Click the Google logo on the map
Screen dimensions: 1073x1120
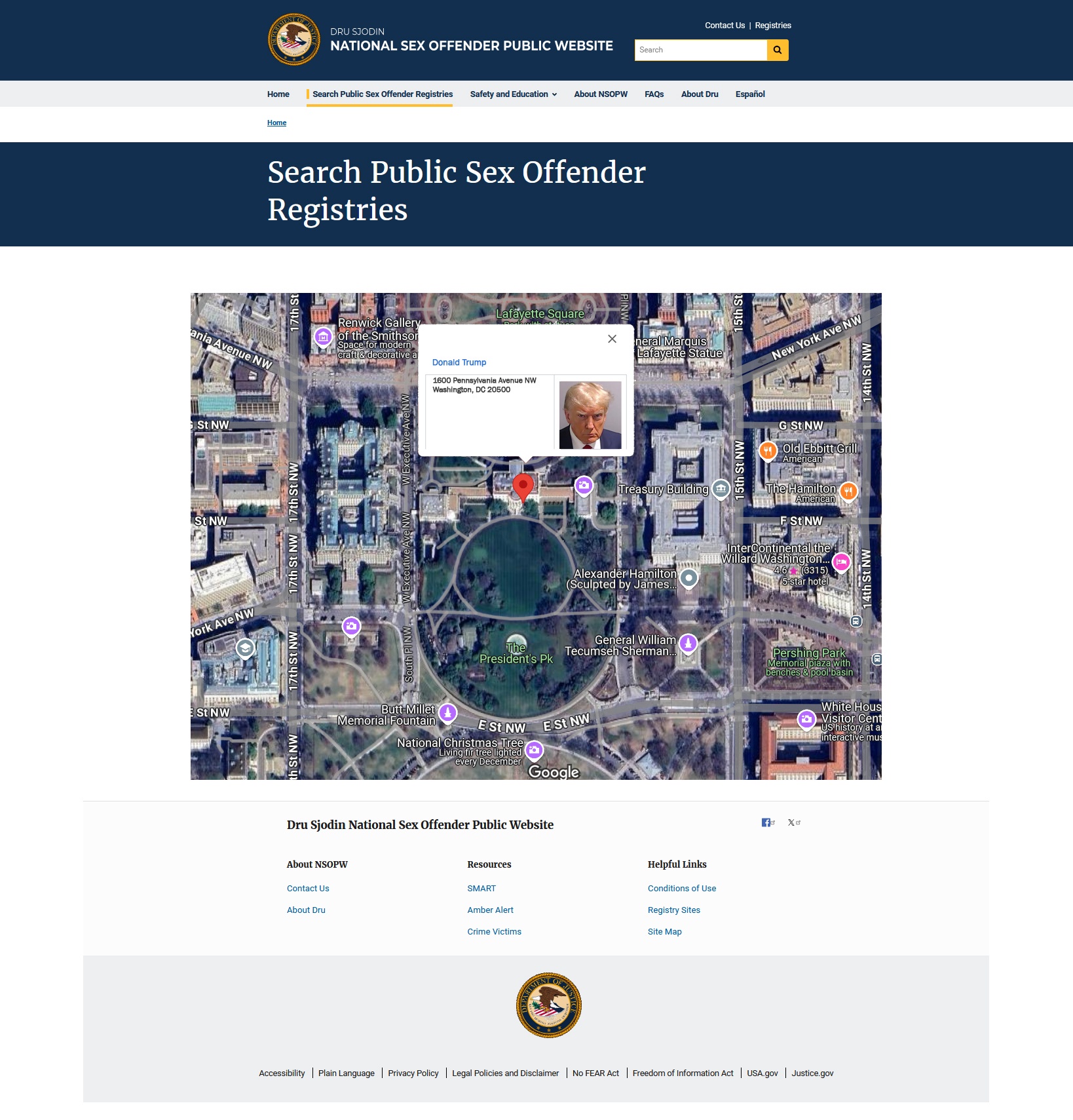(x=554, y=771)
